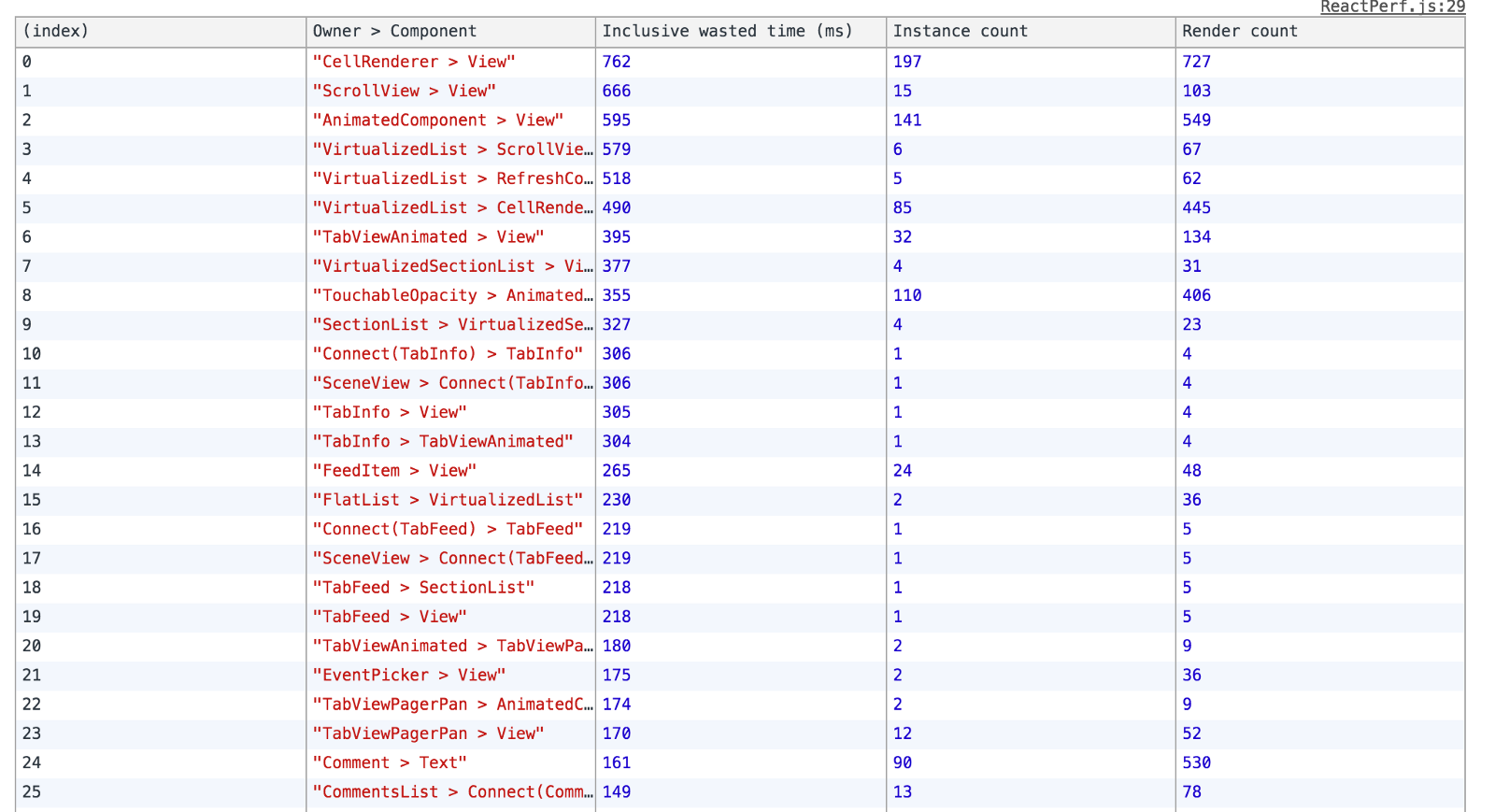The height and width of the screenshot is (812, 1495).
Task: Click the "FlatList > VirtualizedList" cell
Action: (x=448, y=500)
